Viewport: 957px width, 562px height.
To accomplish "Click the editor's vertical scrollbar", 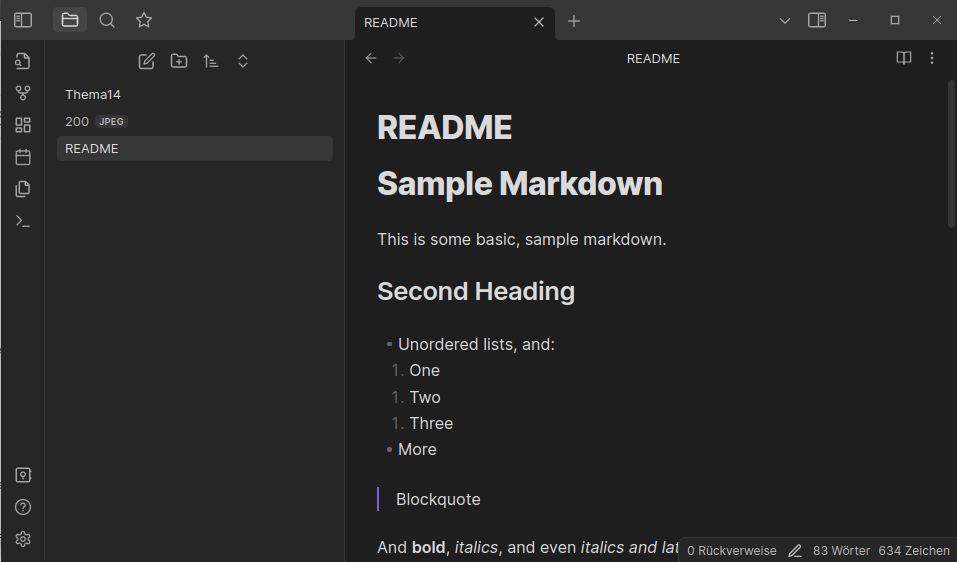I will 951,155.
